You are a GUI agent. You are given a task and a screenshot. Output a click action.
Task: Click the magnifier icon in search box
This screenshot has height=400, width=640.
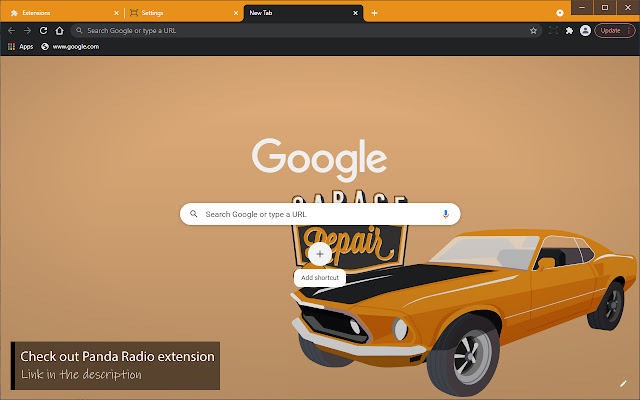click(194, 214)
